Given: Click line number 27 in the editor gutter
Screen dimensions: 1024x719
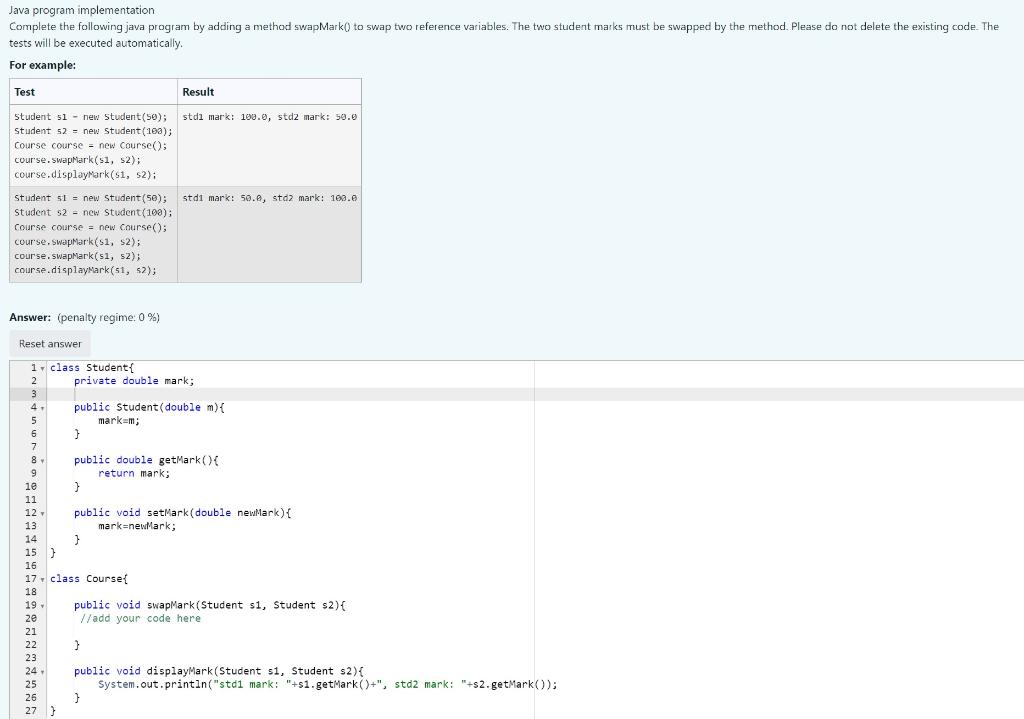Looking at the screenshot, I should click(31, 711).
